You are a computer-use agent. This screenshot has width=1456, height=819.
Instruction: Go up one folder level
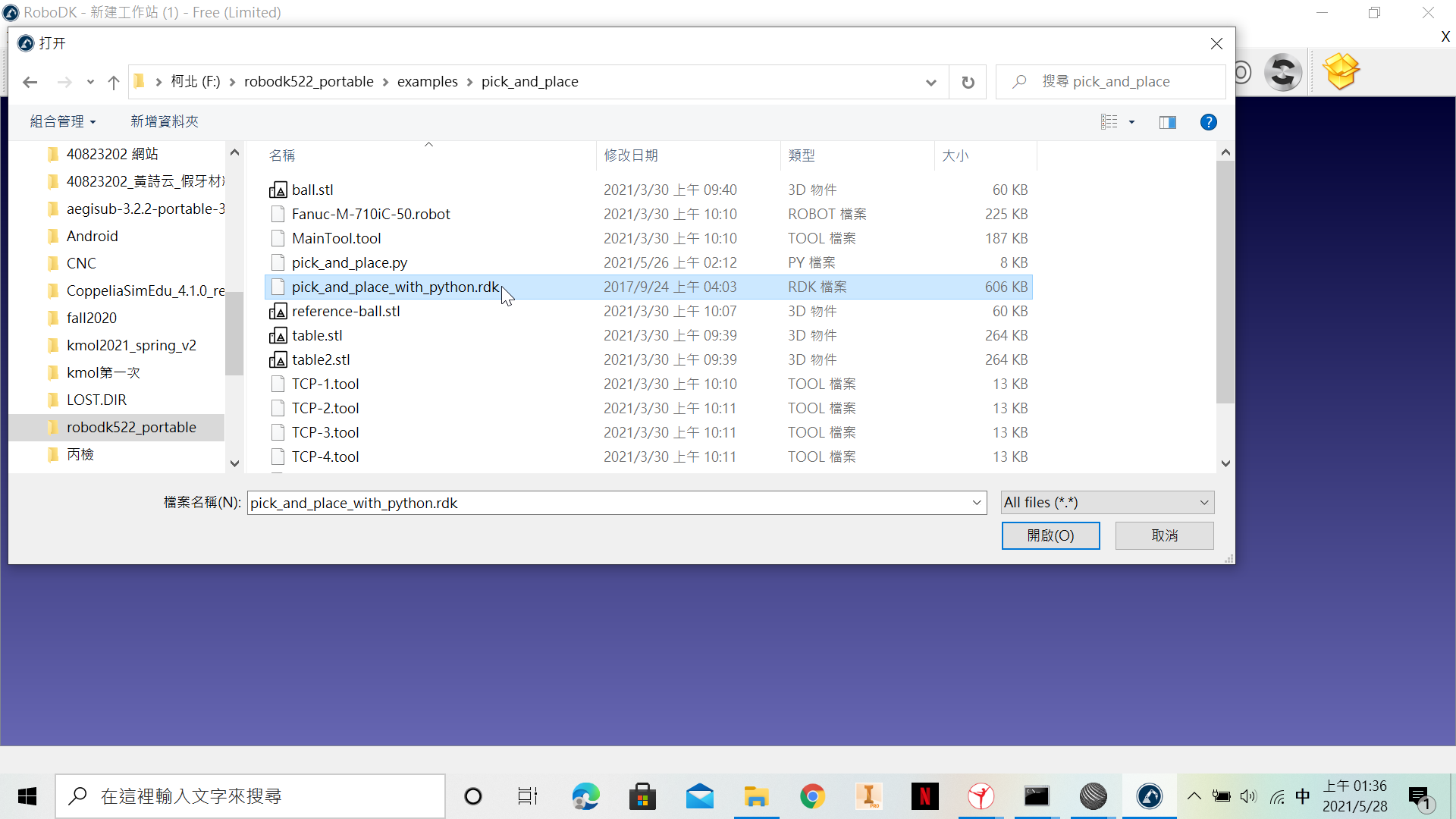pos(114,82)
